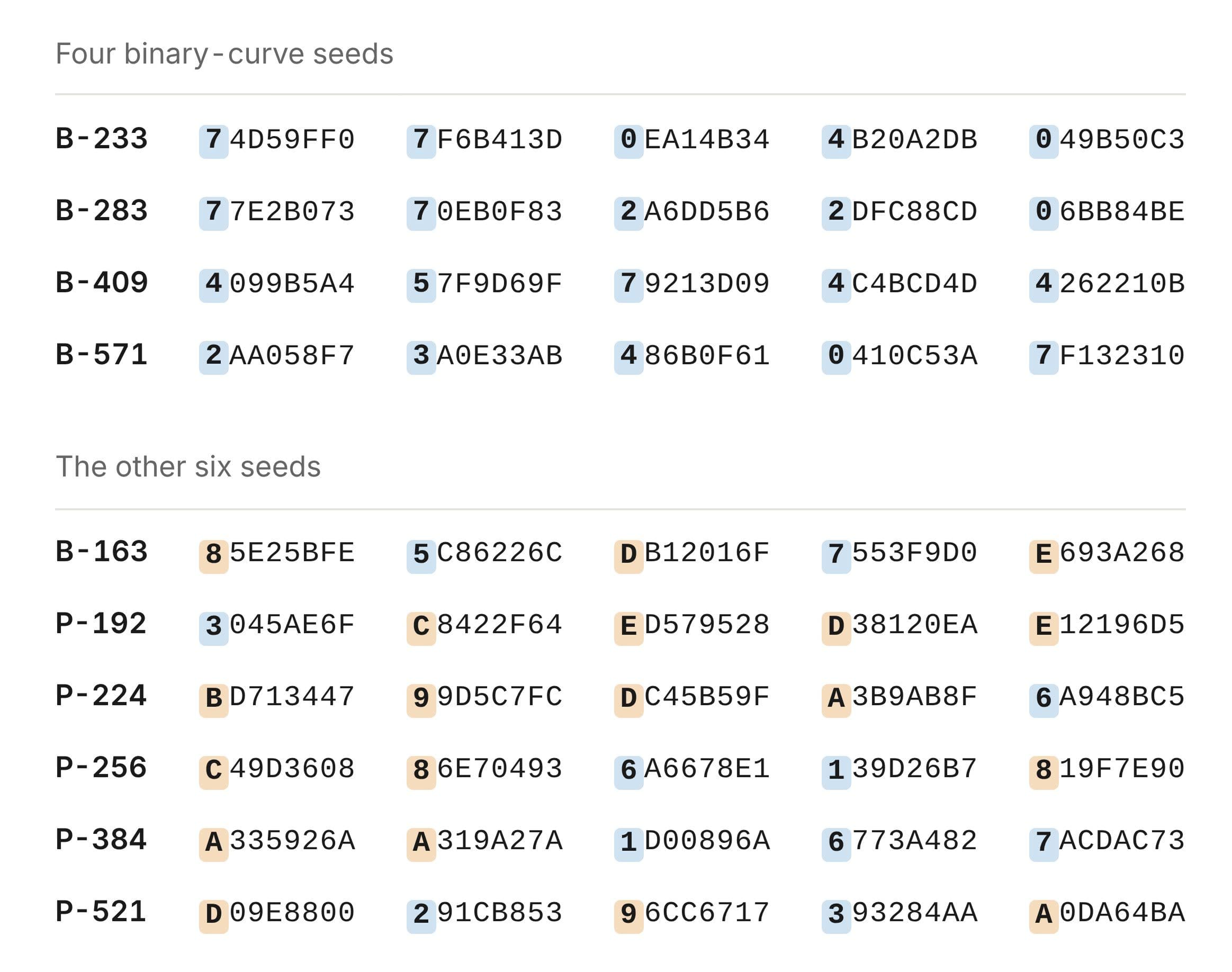Click the B-409 row label
This screenshot has width=1232, height=972.
tap(101, 283)
